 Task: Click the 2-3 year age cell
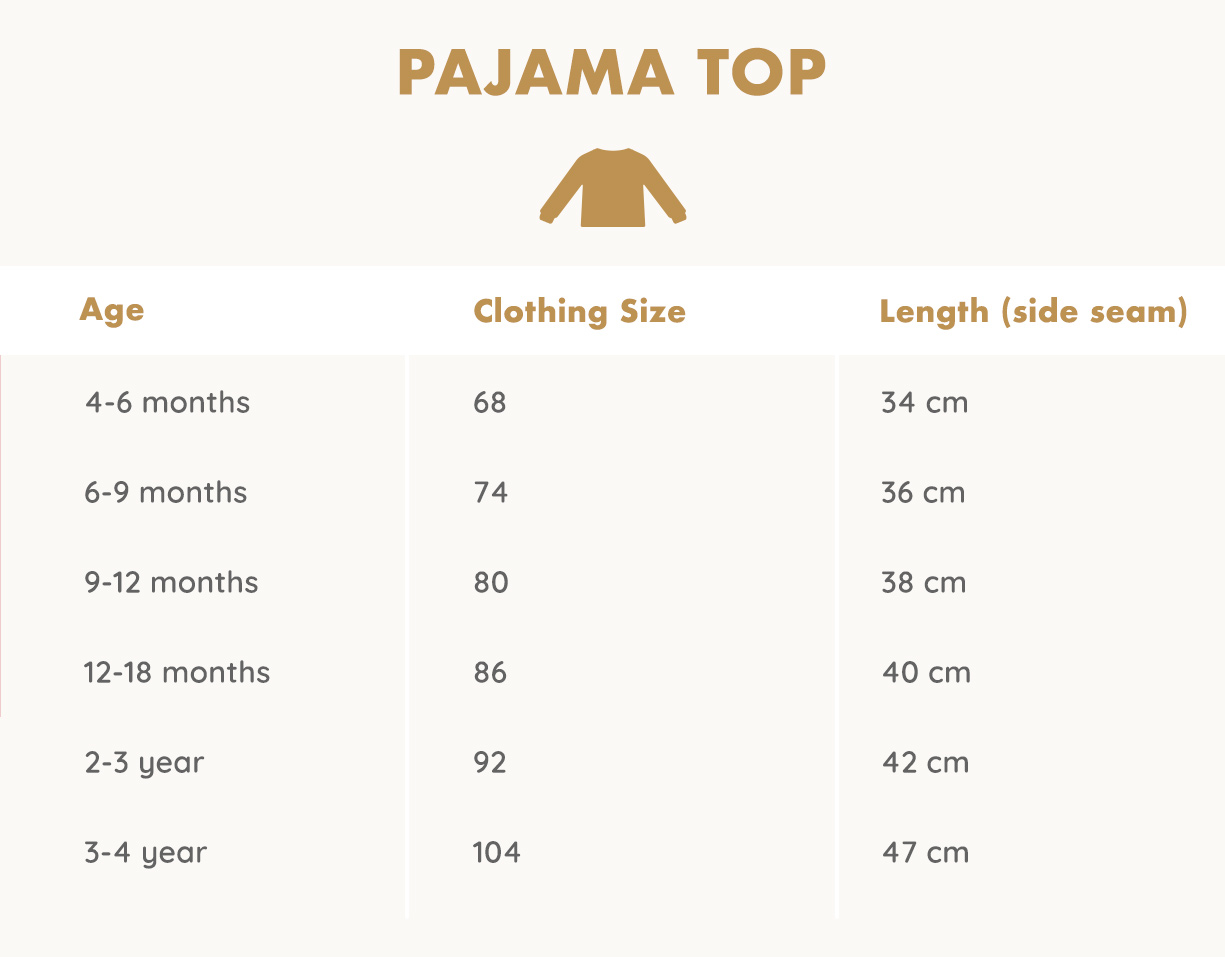click(x=144, y=763)
